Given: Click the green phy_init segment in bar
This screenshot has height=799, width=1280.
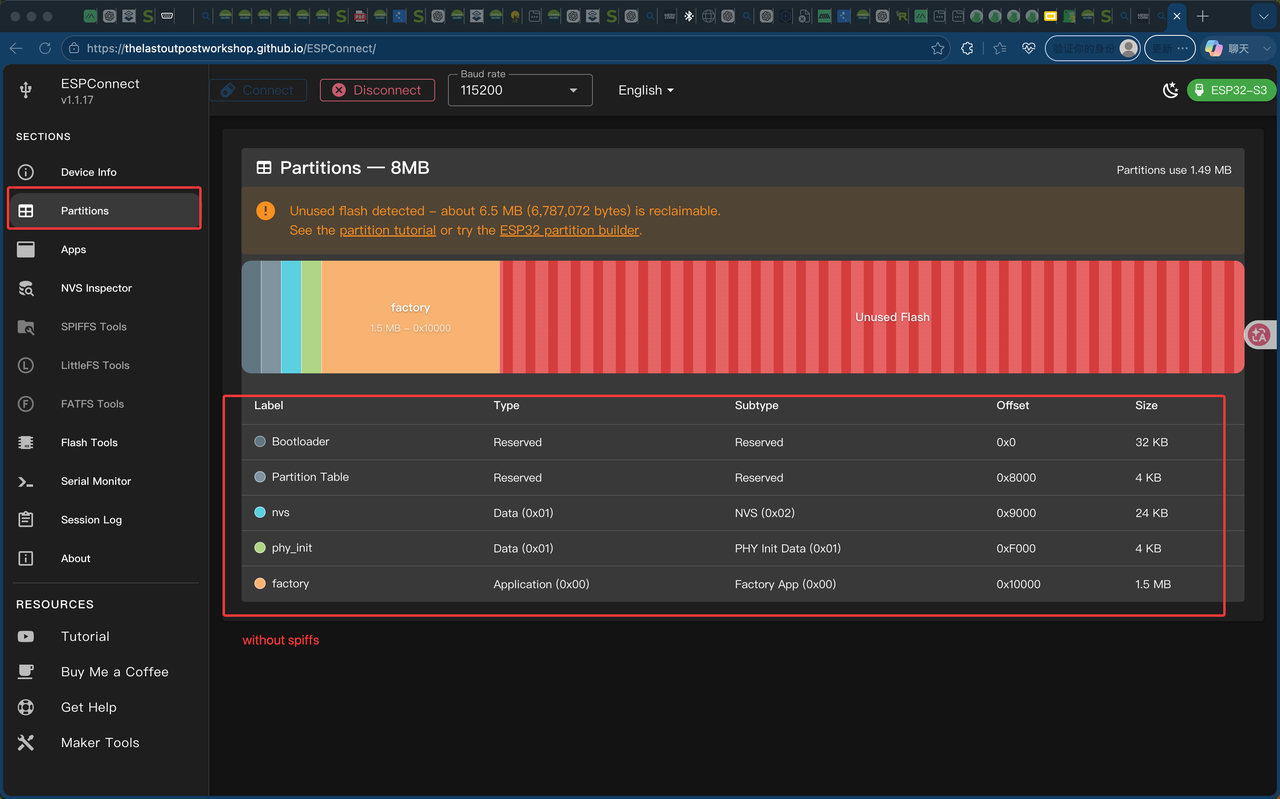Looking at the screenshot, I should point(311,317).
